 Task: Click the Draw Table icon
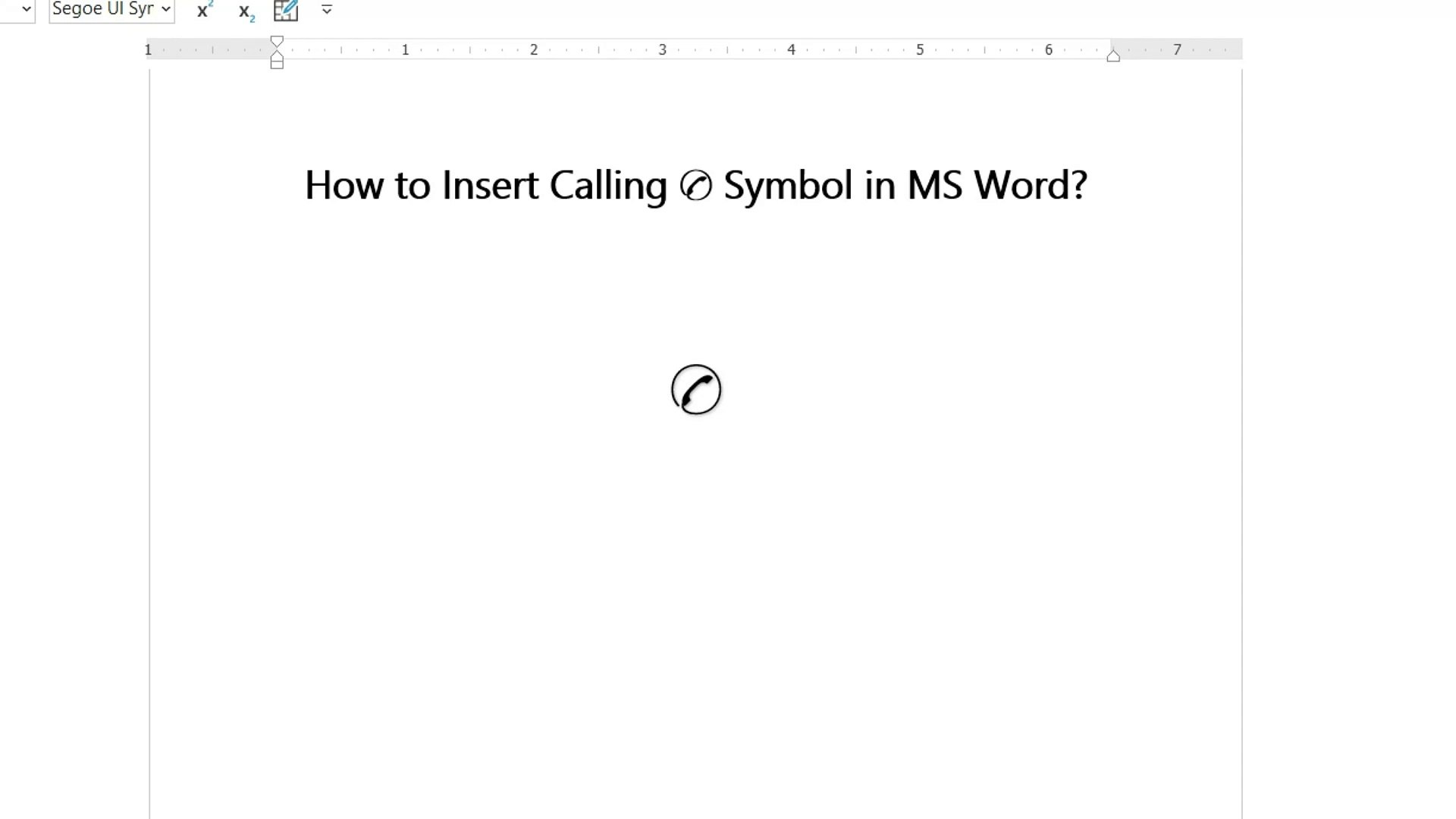tap(286, 10)
